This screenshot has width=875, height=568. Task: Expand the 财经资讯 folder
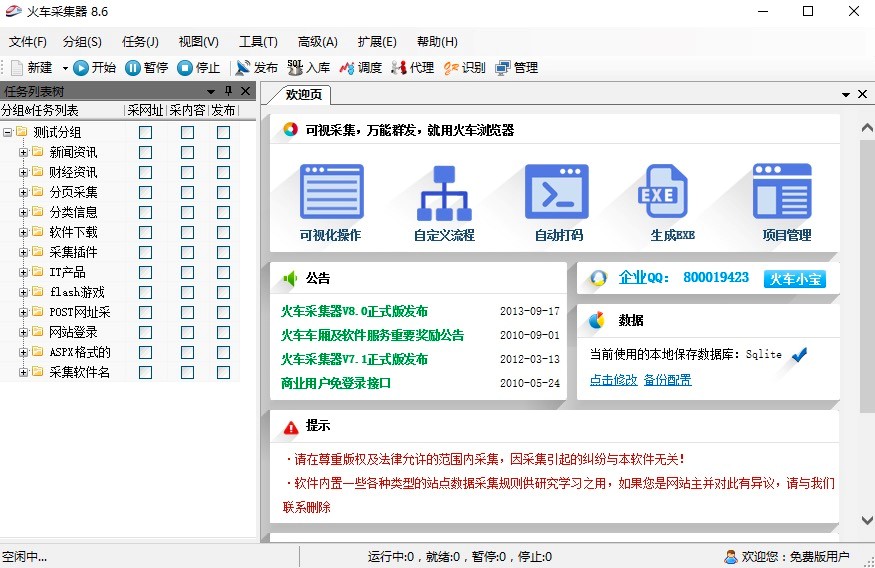[23, 172]
